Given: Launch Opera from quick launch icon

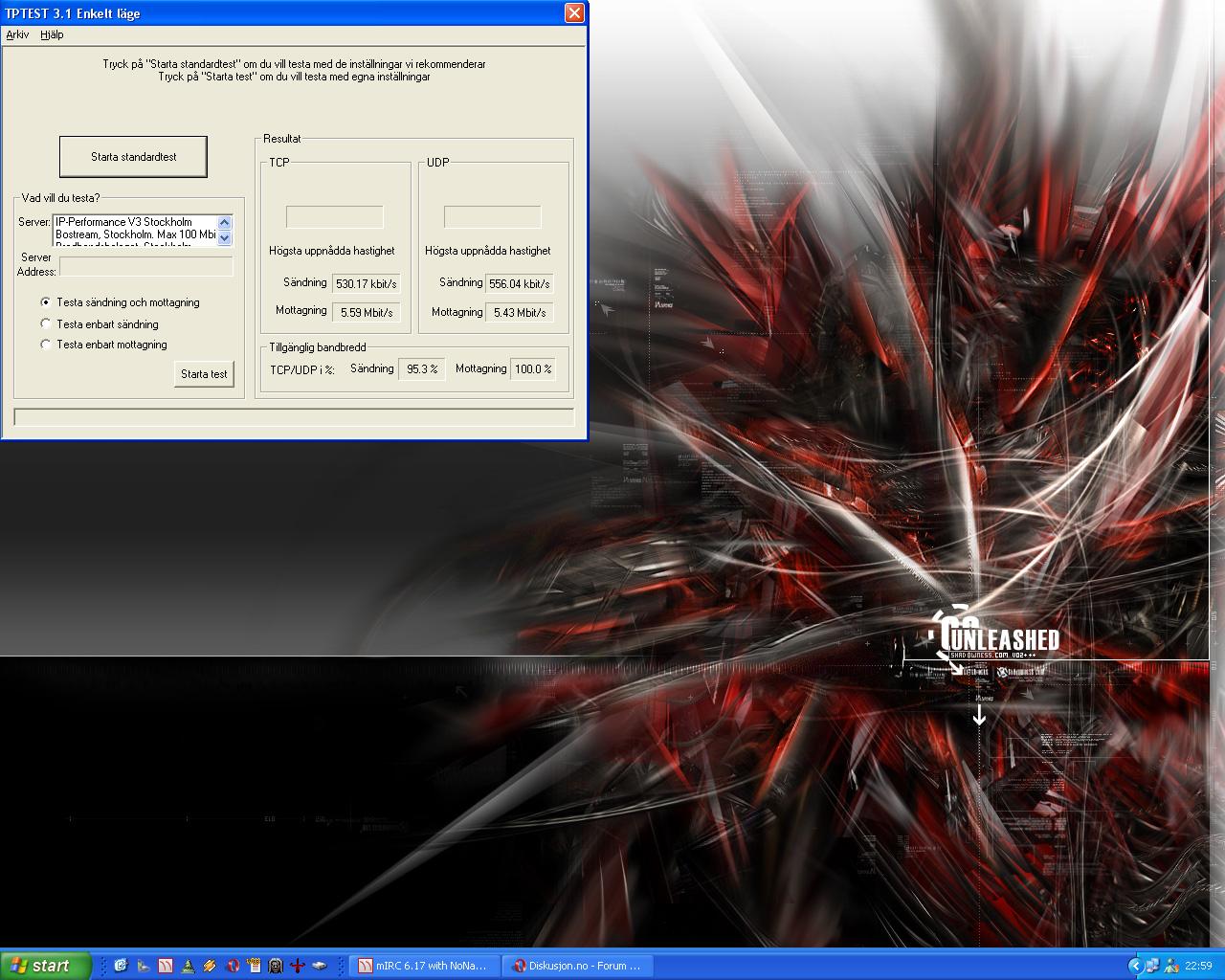Looking at the screenshot, I should [x=232, y=966].
